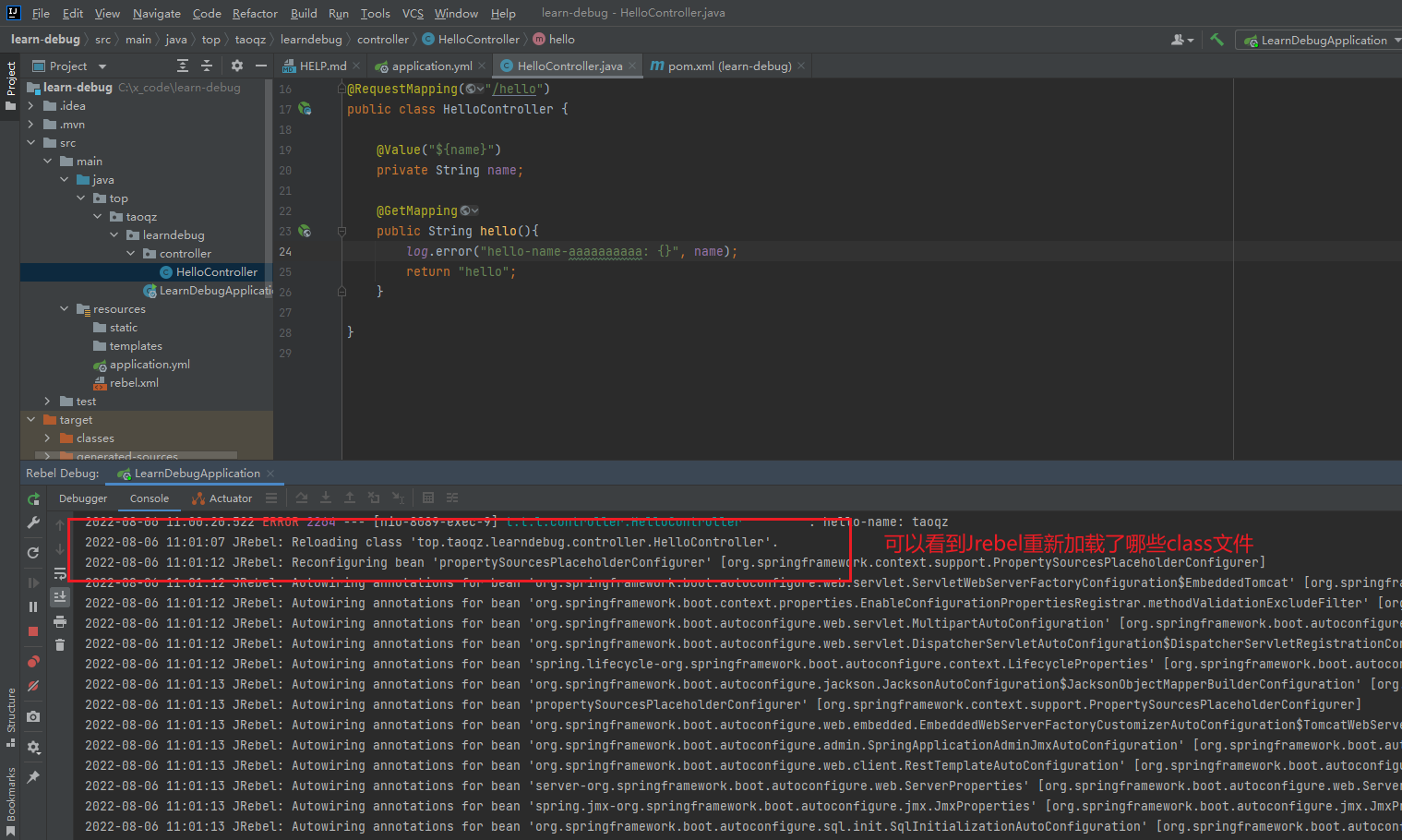
Task: Open the Tools menu
Action: [x=375, y=13]
